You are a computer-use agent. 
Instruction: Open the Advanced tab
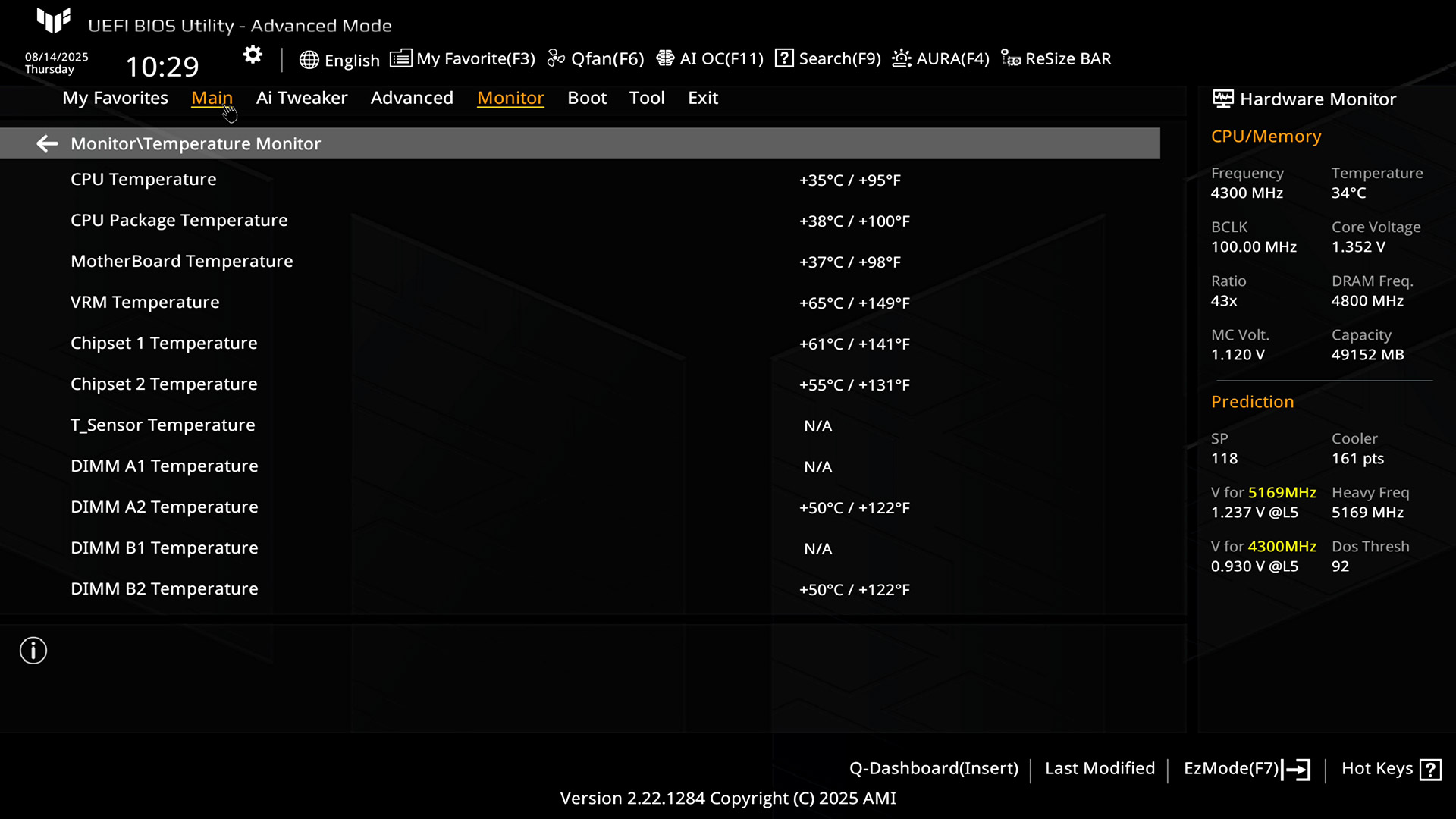pyautogui.click(x=412, y=98)
